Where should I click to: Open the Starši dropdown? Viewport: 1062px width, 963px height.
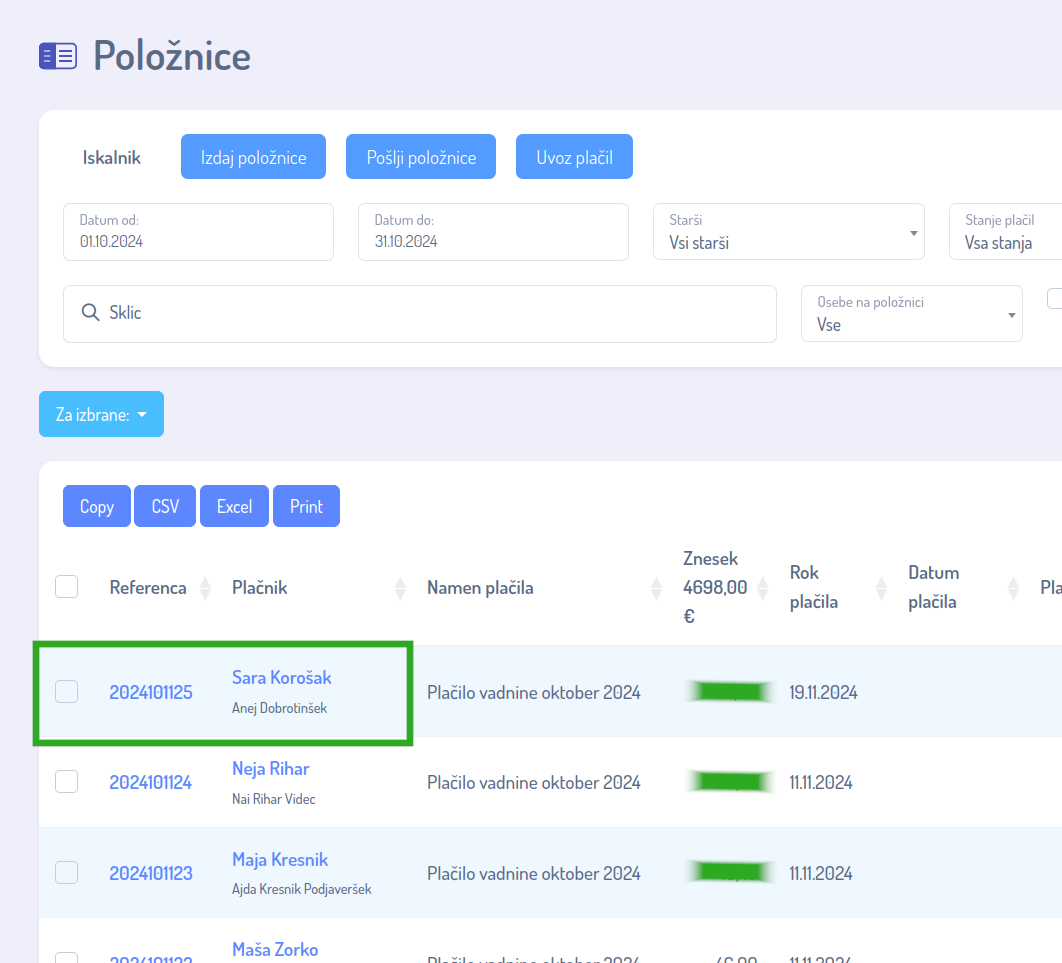pyautogui.click(x=788, y=232)
